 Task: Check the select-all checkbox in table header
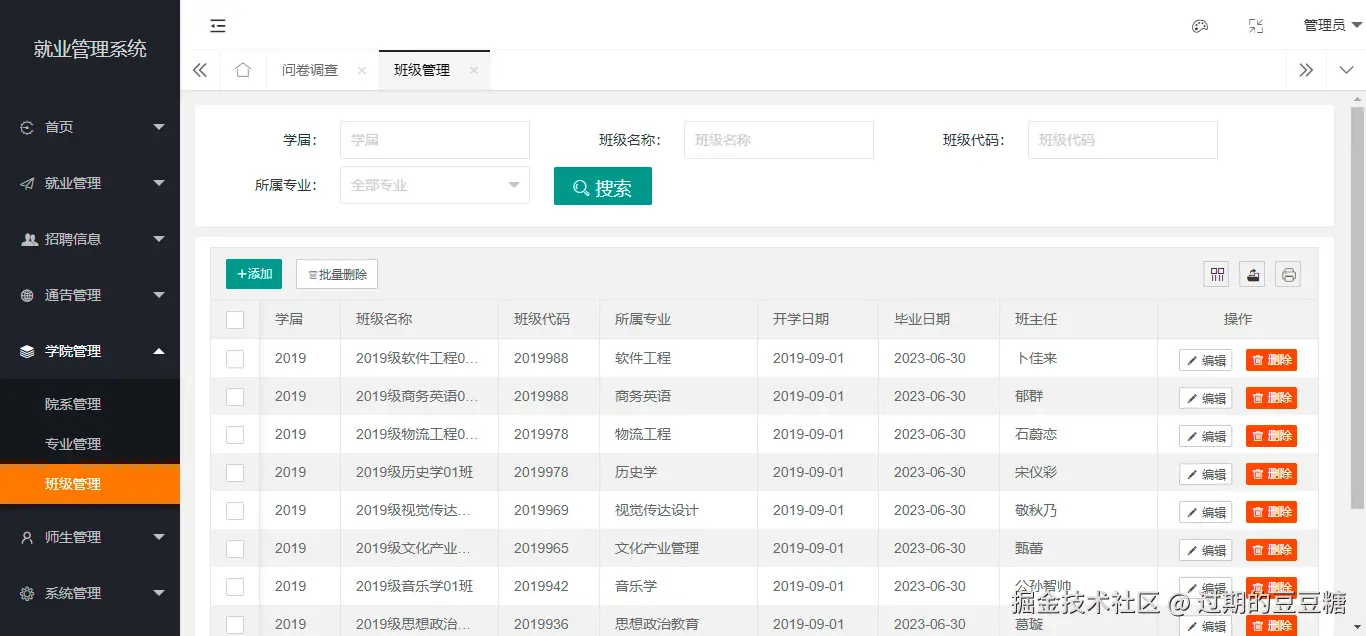click(235, 319)
